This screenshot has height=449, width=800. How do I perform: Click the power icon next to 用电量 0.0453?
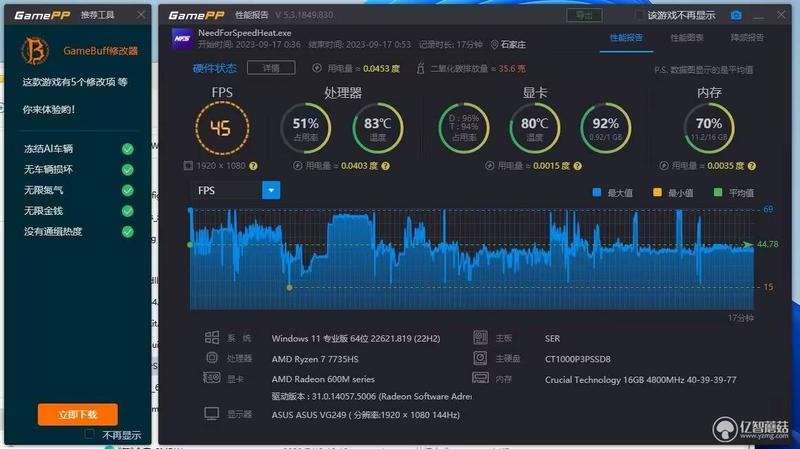coord(317,68)
